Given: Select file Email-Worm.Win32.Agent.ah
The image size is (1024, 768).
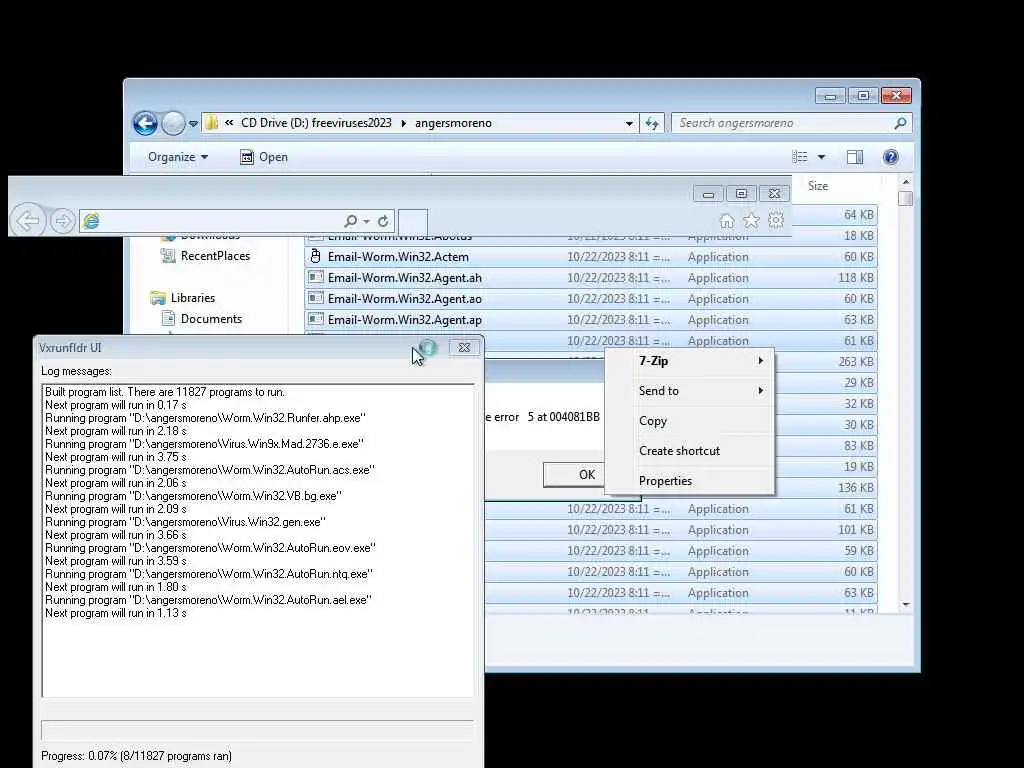Looking at the screenshot, I should click(591, 278).
